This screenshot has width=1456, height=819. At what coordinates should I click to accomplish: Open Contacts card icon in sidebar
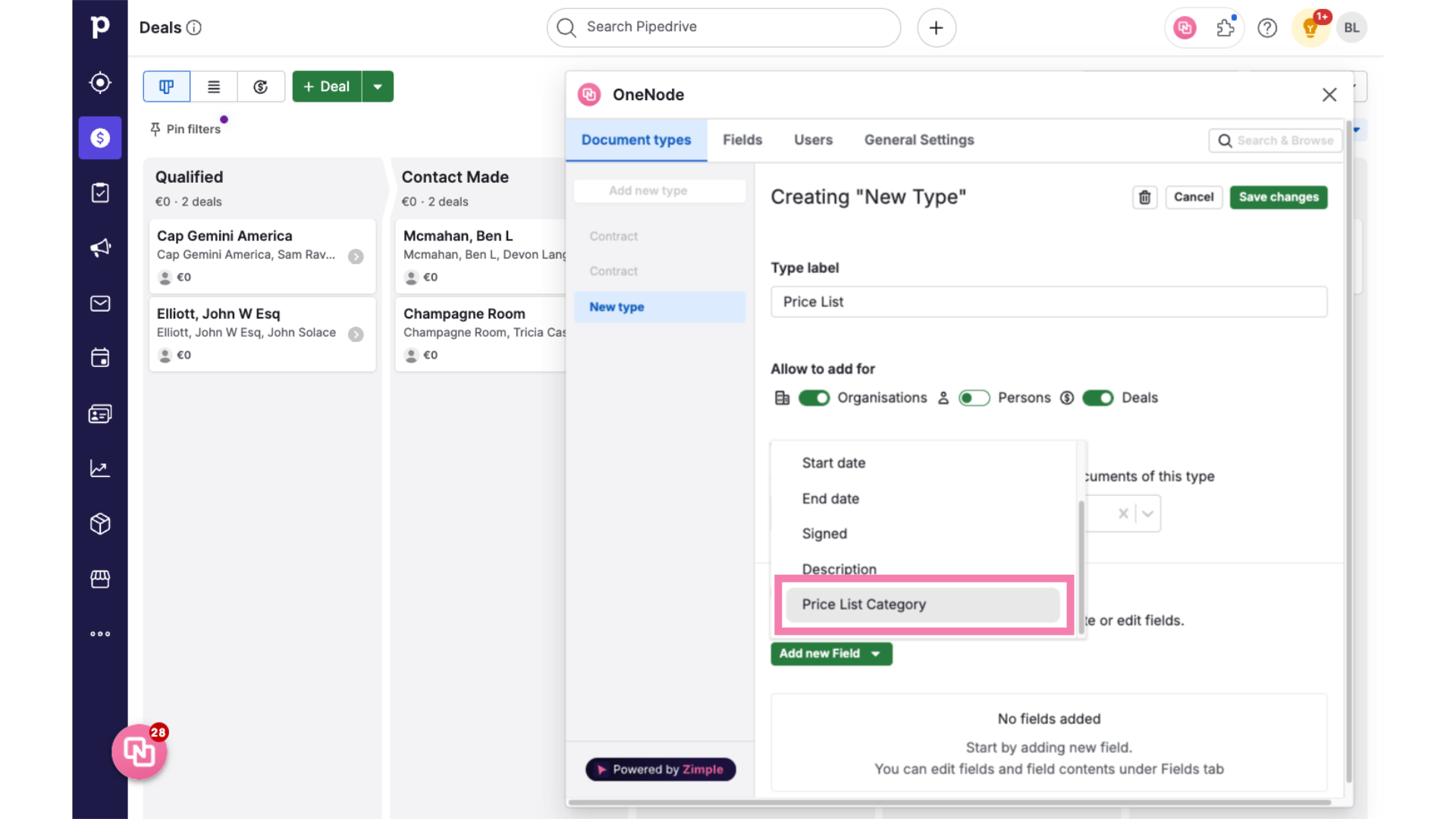100,413
